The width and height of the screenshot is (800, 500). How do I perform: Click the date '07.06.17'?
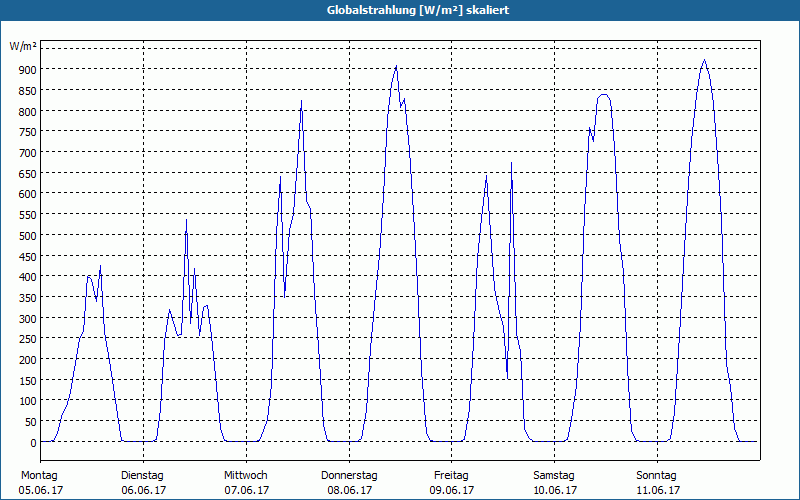click(x=247, y=490)
